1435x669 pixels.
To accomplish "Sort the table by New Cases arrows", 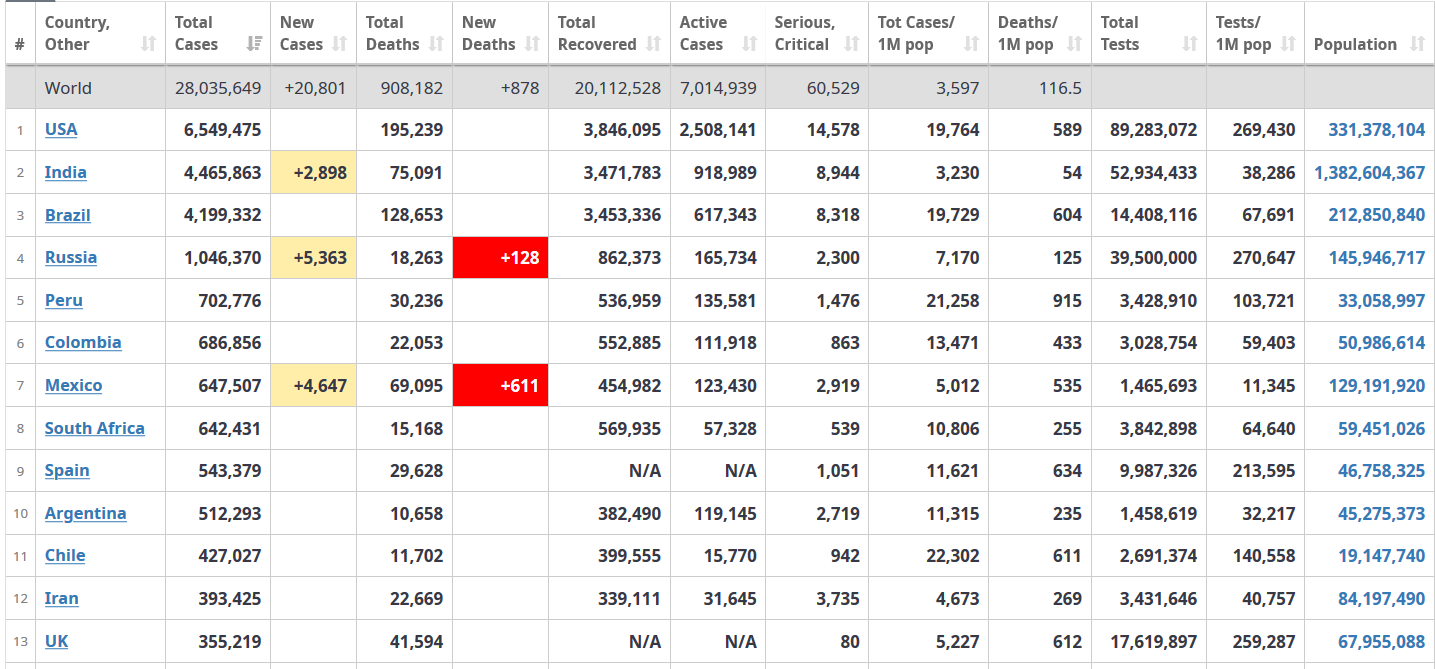I will click(x=340, y=44).
